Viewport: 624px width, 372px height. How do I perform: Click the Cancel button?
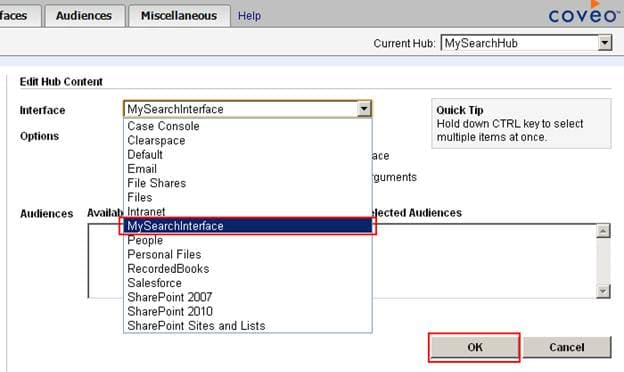pyautogui.click(x=567, y=347)
